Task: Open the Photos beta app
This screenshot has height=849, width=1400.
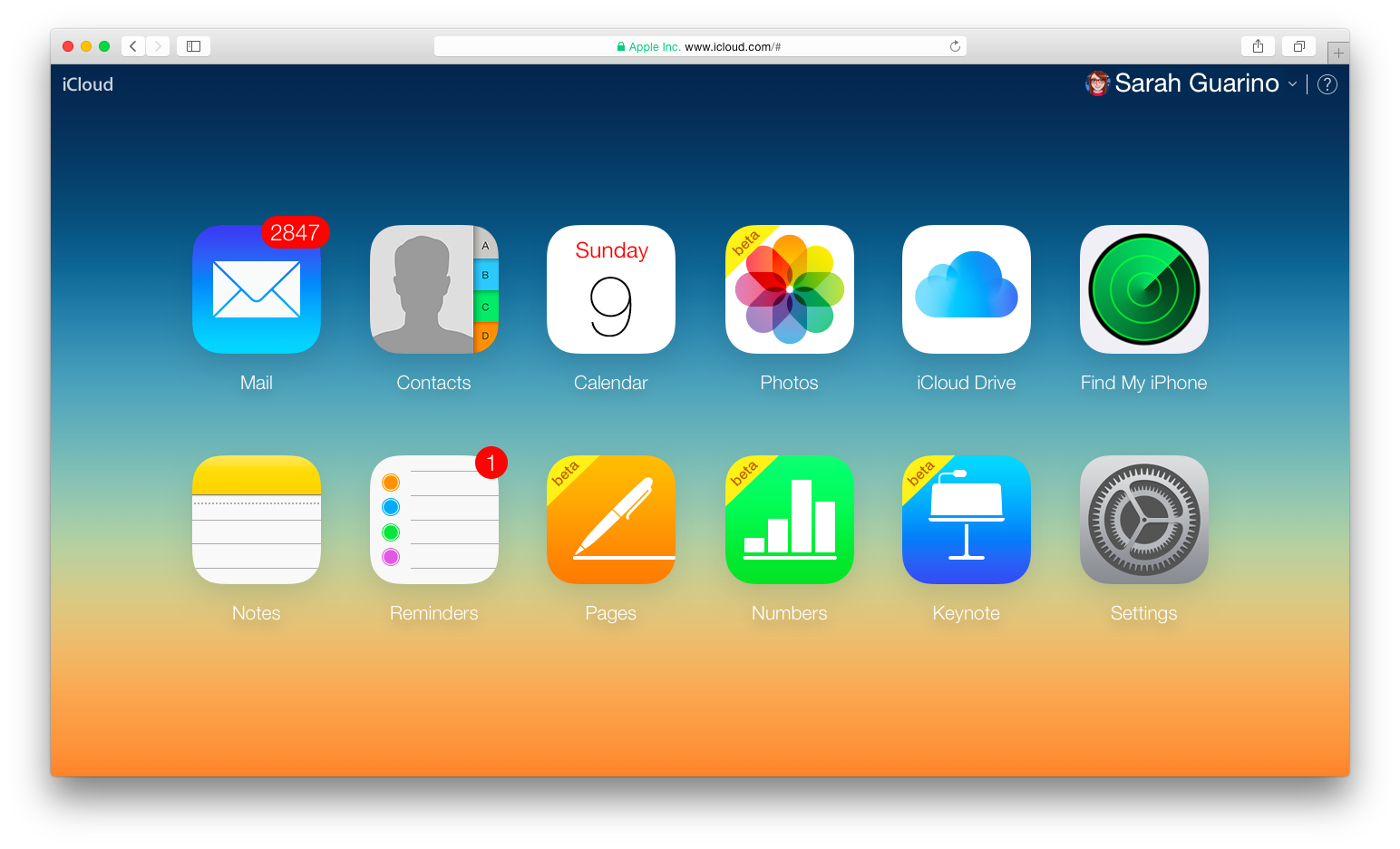Action: [789, 290]
